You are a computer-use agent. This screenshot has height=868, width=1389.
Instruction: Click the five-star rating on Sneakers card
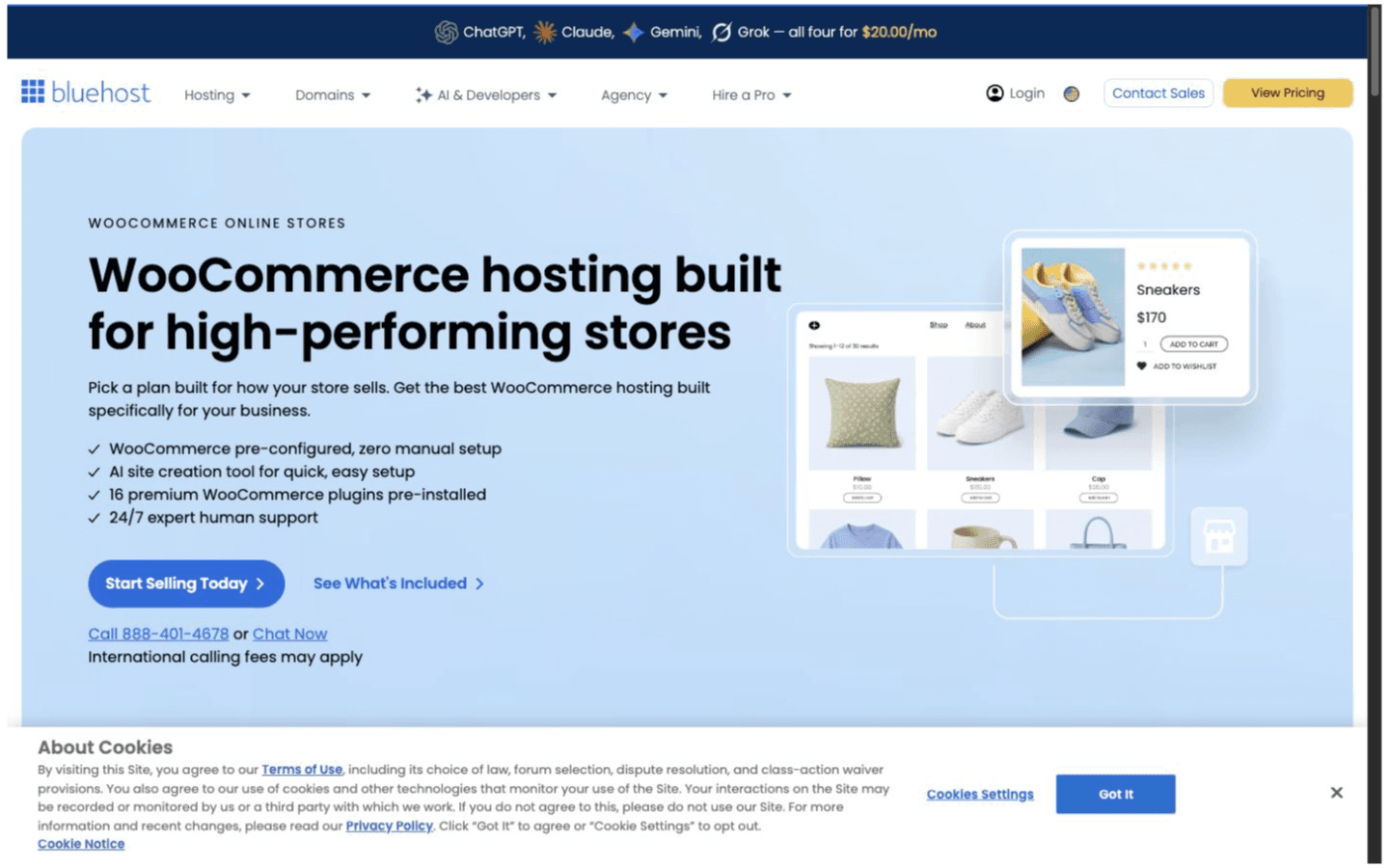point(1164,265)
